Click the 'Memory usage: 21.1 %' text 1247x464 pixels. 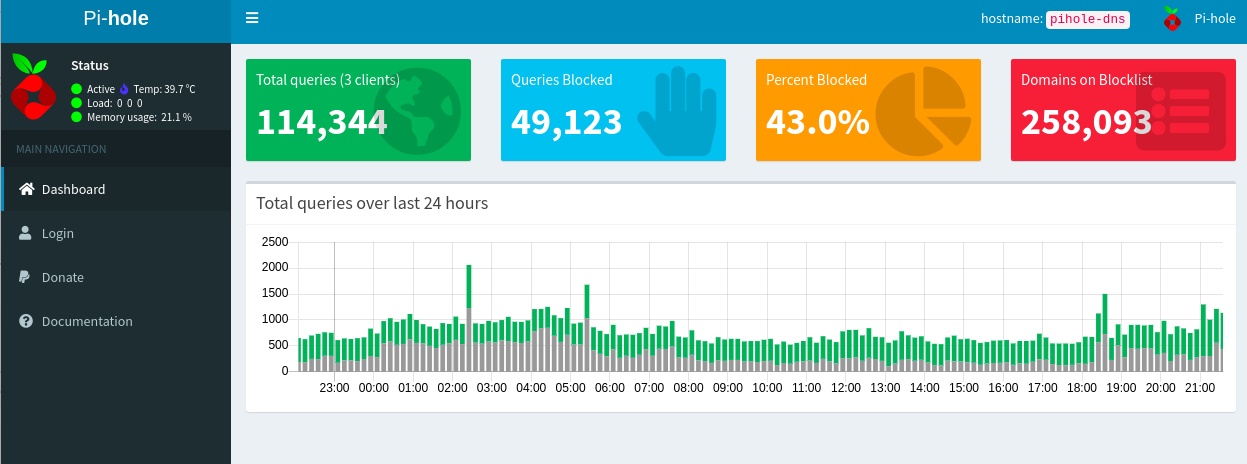pos(139,117)
